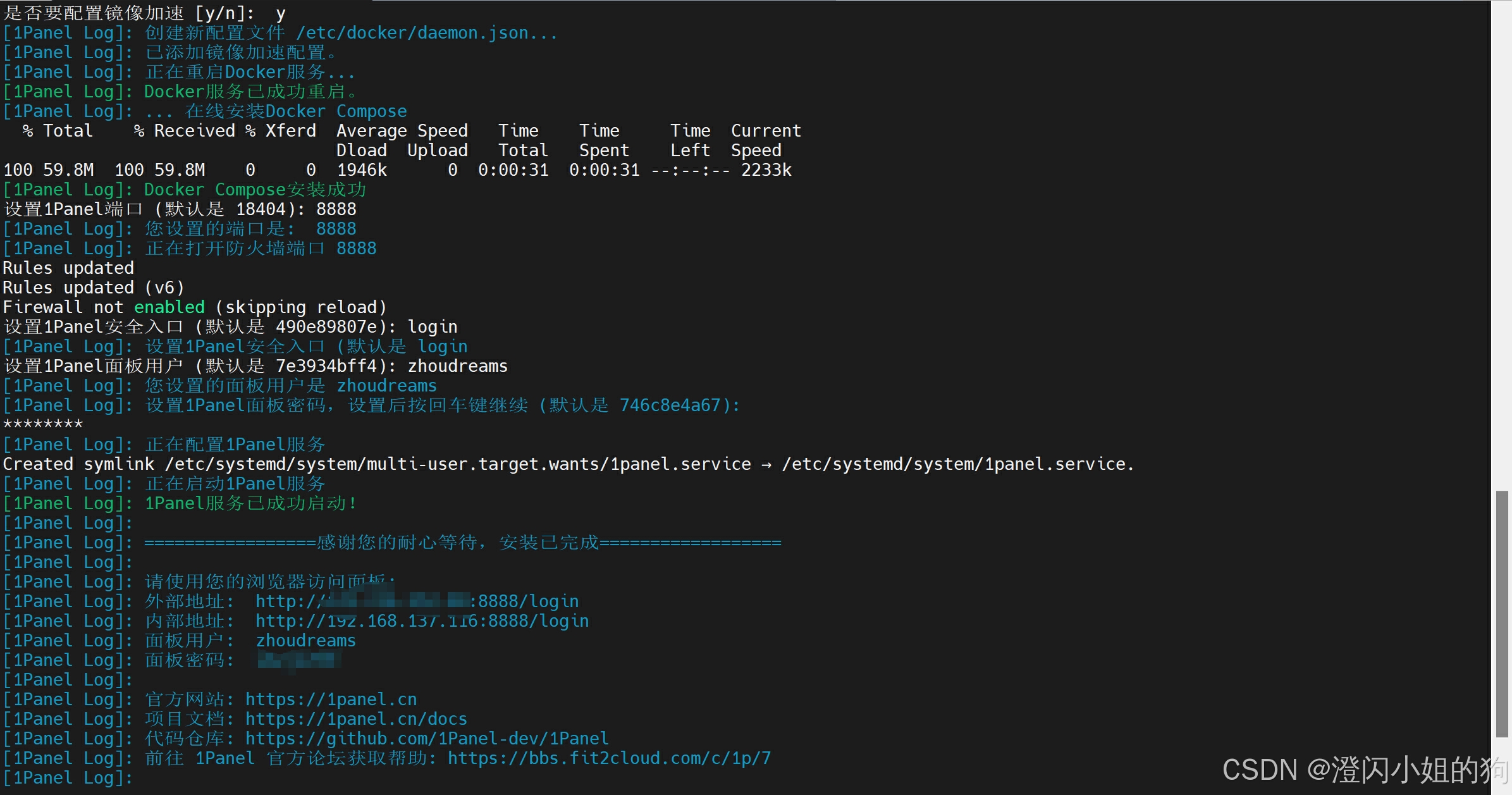This screenshot has width=1512, height=795.
Task: Click the /etc/docker/daemon.json file path
Action: (412, 33)
